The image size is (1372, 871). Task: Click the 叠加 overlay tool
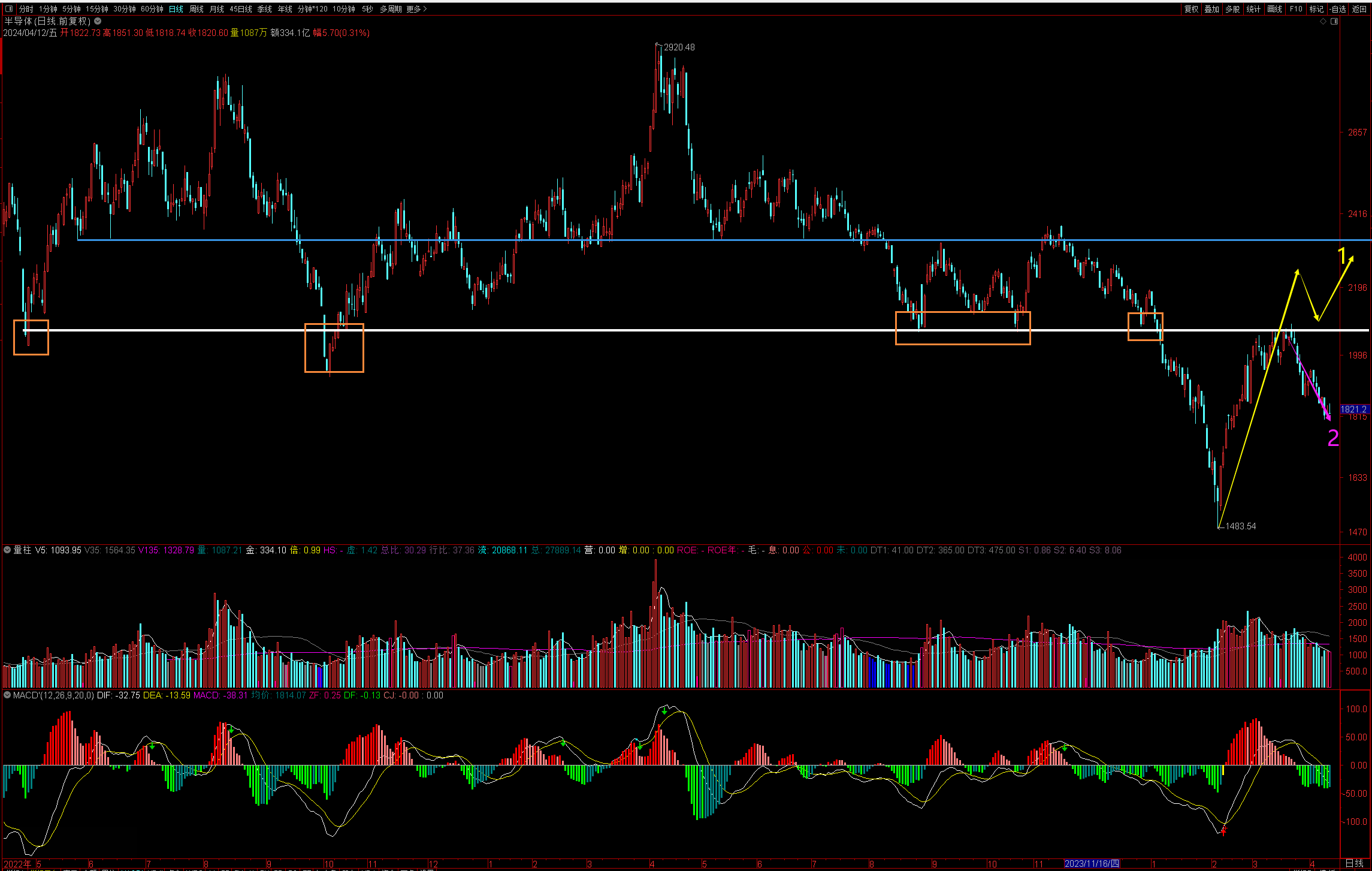1211,9
